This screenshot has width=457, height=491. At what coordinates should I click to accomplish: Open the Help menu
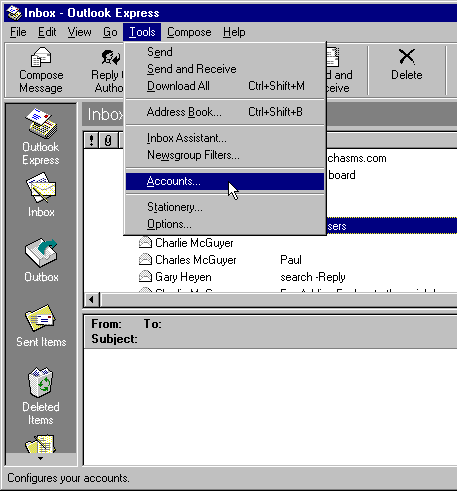pyautogui.click(x=234, y=32)
